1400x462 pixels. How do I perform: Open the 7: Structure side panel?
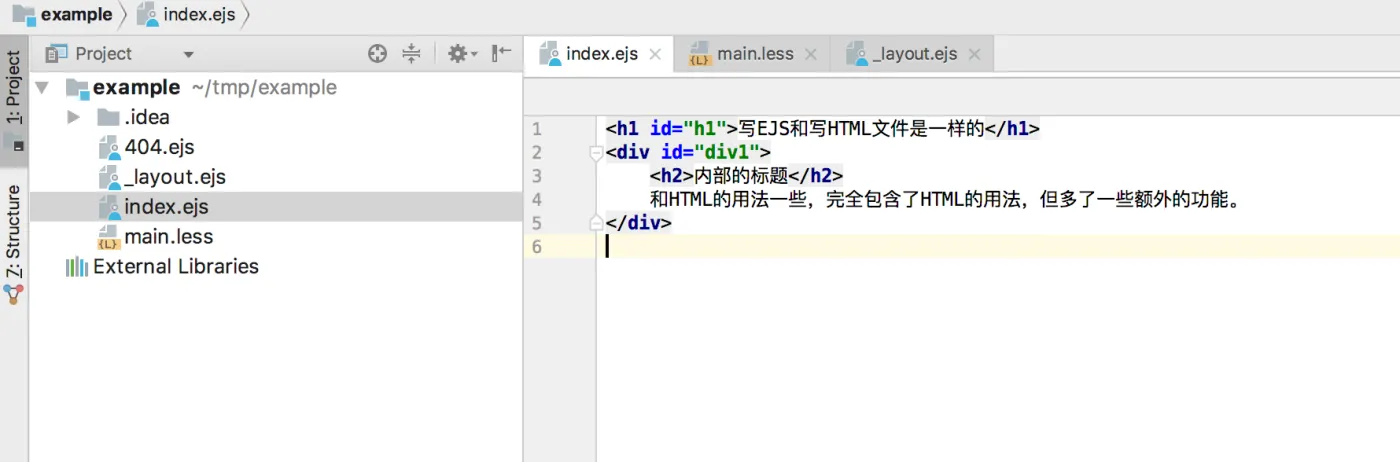14,232
